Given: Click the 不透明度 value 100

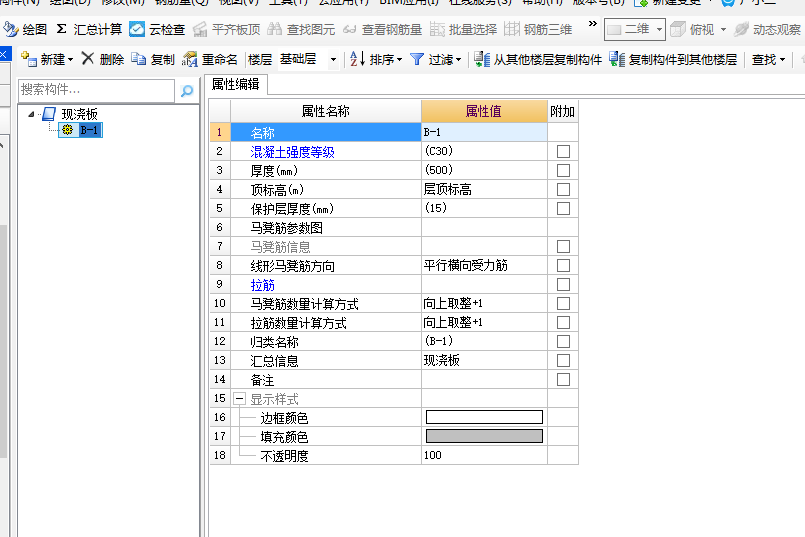Looking at the screenshot, I should coord(484,455).
